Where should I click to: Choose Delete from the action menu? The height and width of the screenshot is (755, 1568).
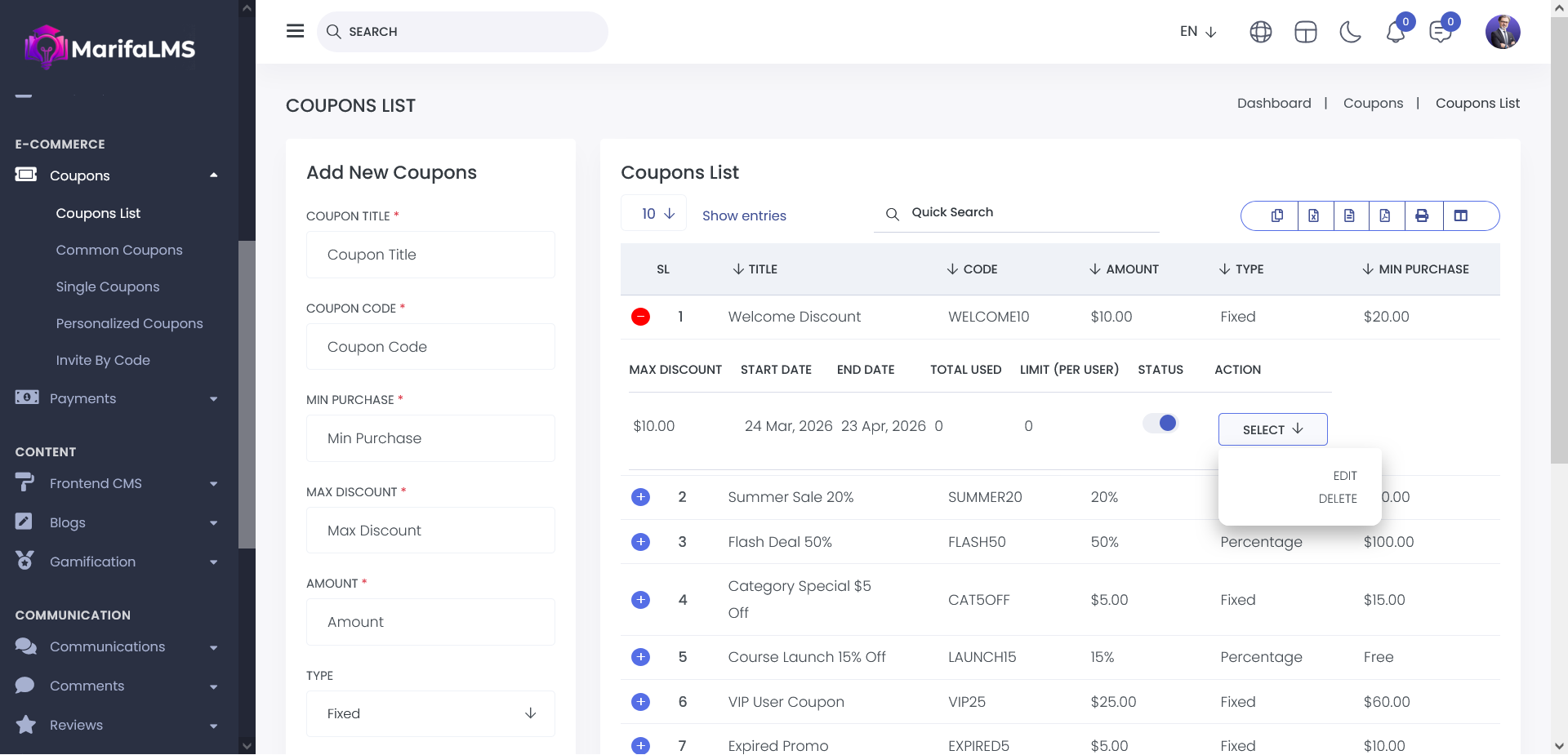(1337, 499)
